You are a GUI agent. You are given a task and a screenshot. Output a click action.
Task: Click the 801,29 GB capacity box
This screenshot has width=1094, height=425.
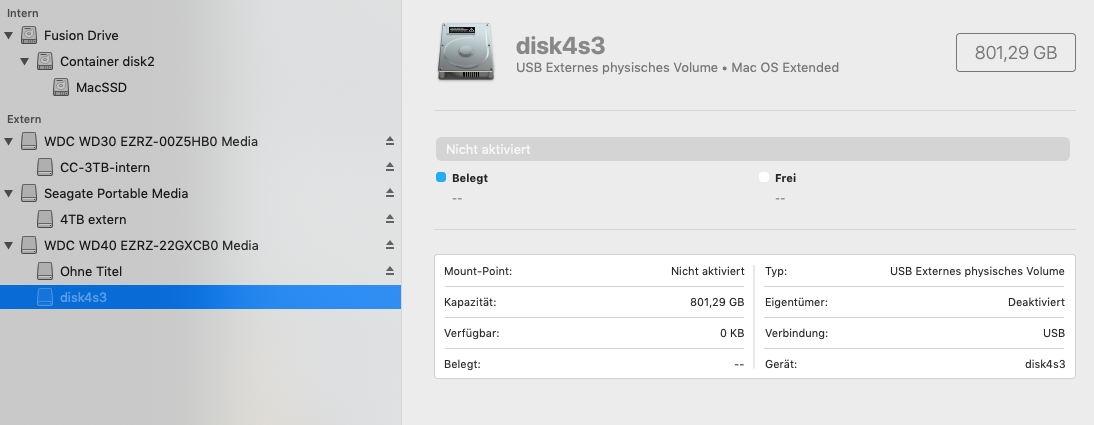(x=1015, y=52)
